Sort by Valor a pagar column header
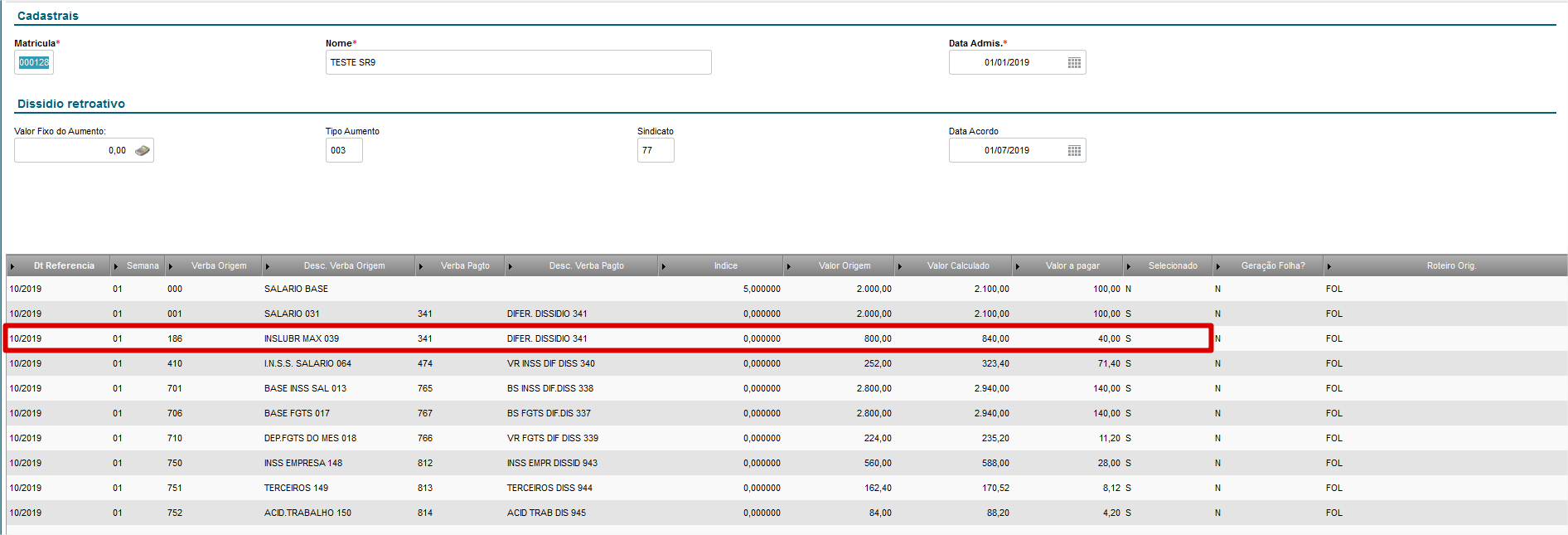The image size is (1568, 535). coord(1072,265)
